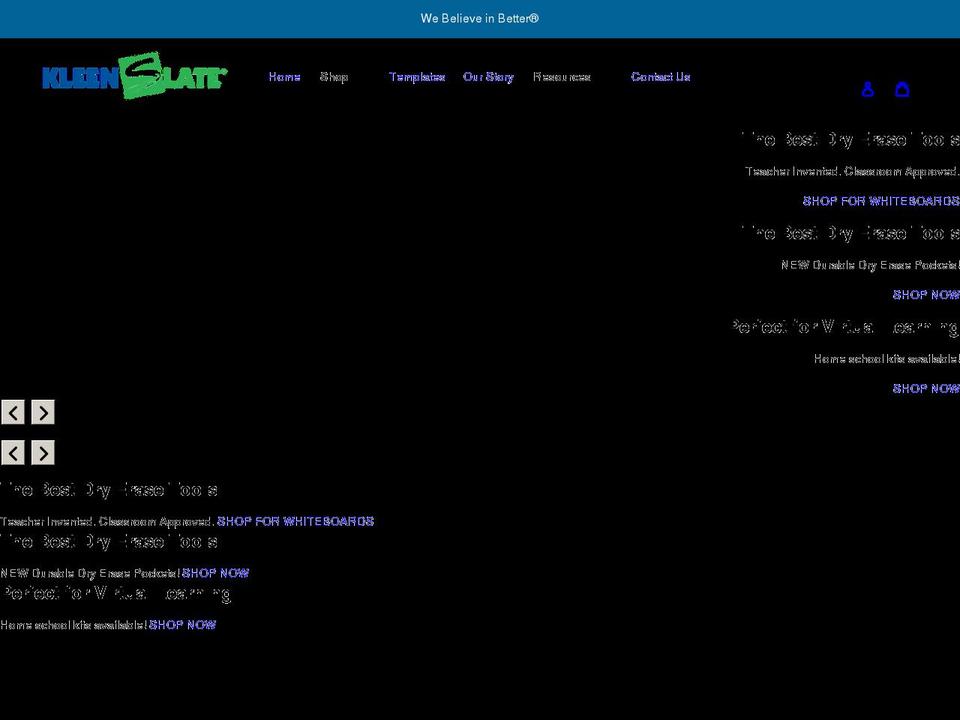Click right-aligned SHOP NOW under Home school kits

pos(926,388)
